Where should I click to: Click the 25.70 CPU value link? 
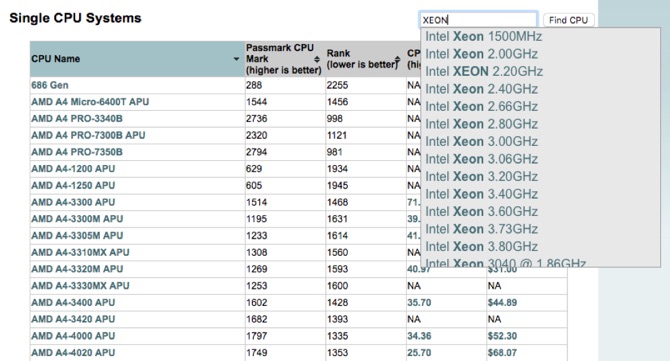[419, 352]
